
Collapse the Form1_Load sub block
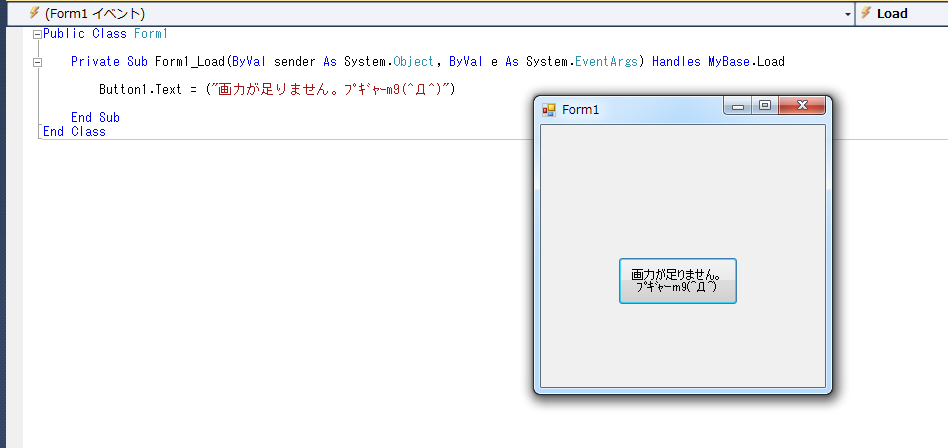point(37,62)
